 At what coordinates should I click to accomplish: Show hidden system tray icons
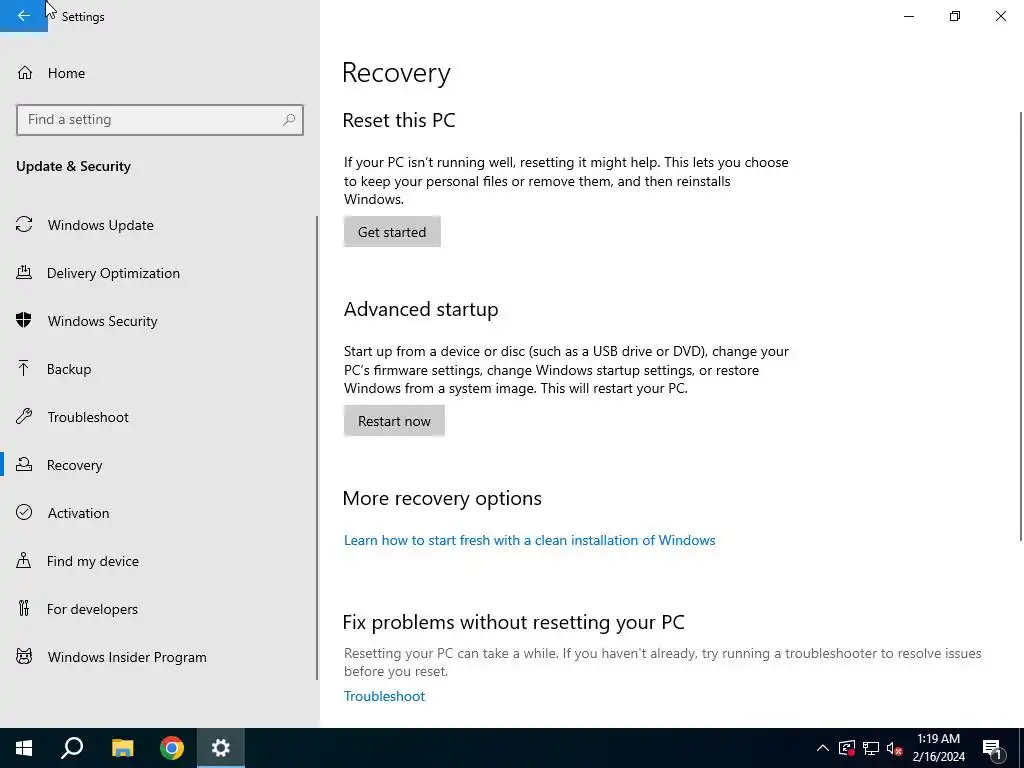(823, 748)
